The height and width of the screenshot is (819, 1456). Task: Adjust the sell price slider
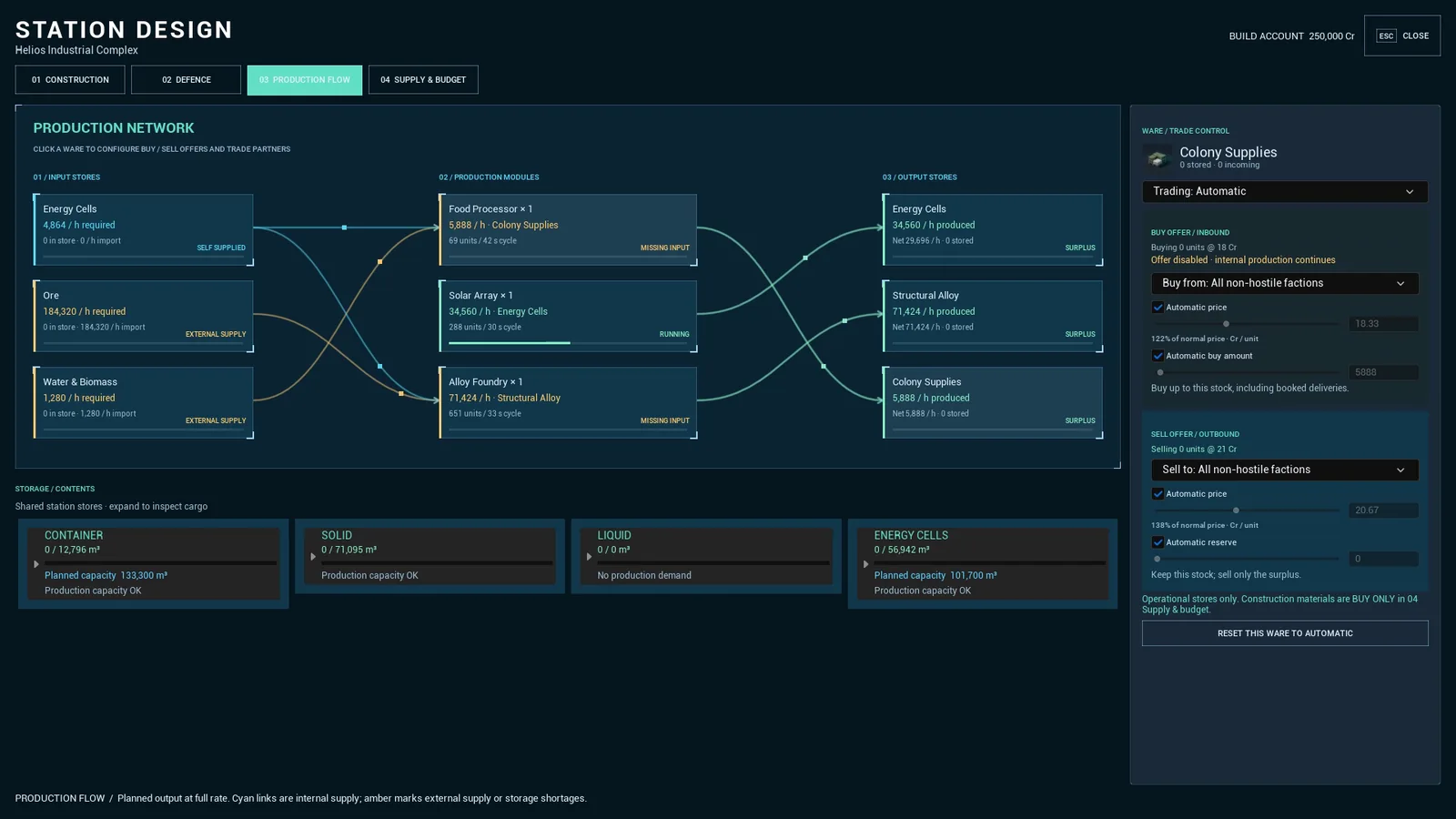pos(1245,511)
